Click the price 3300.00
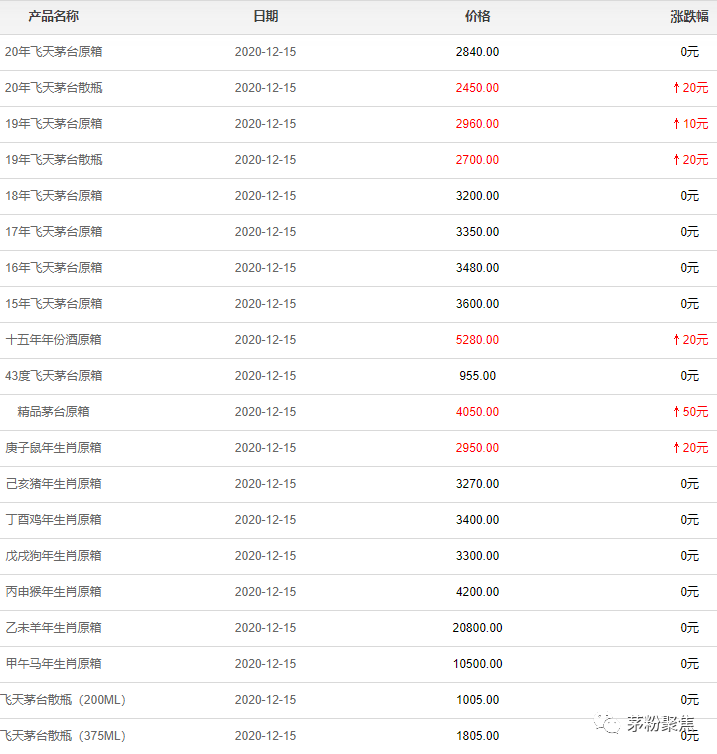 pos(478,556)
